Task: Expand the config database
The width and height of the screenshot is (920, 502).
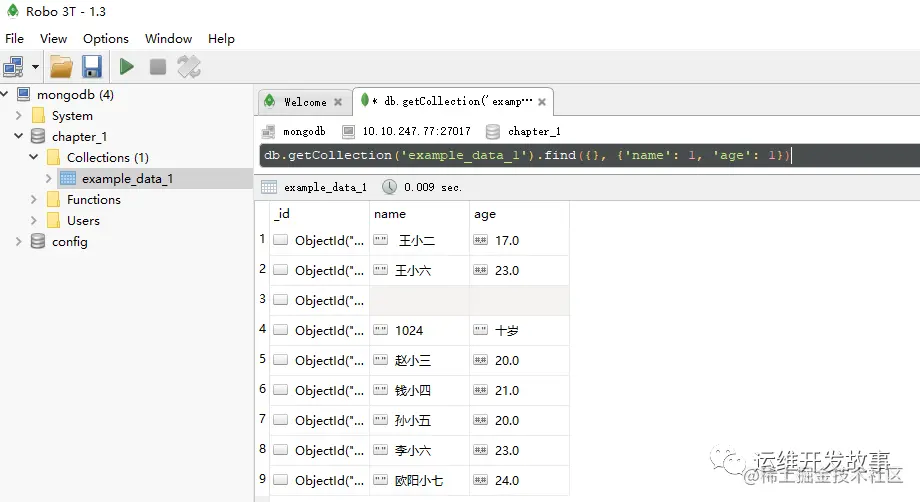Action: [x=19, y=242]
